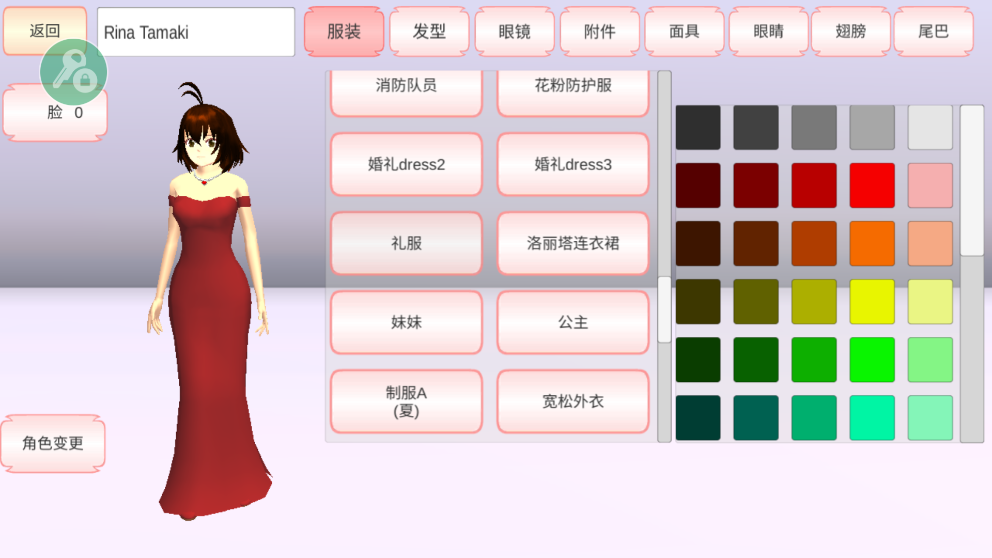This screenshot has width=992, height=558.
Task: Open the 眼镜 glasses tab
Action: [x=514, y=32]
